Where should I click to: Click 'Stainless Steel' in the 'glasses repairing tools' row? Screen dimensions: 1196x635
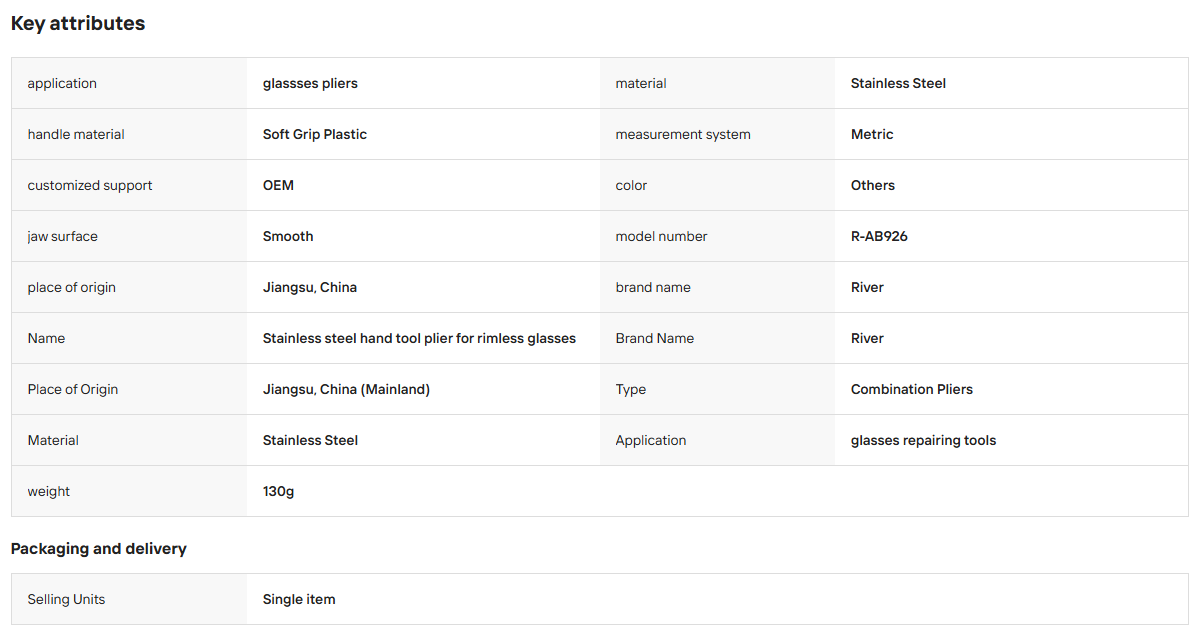coord(310,441)
